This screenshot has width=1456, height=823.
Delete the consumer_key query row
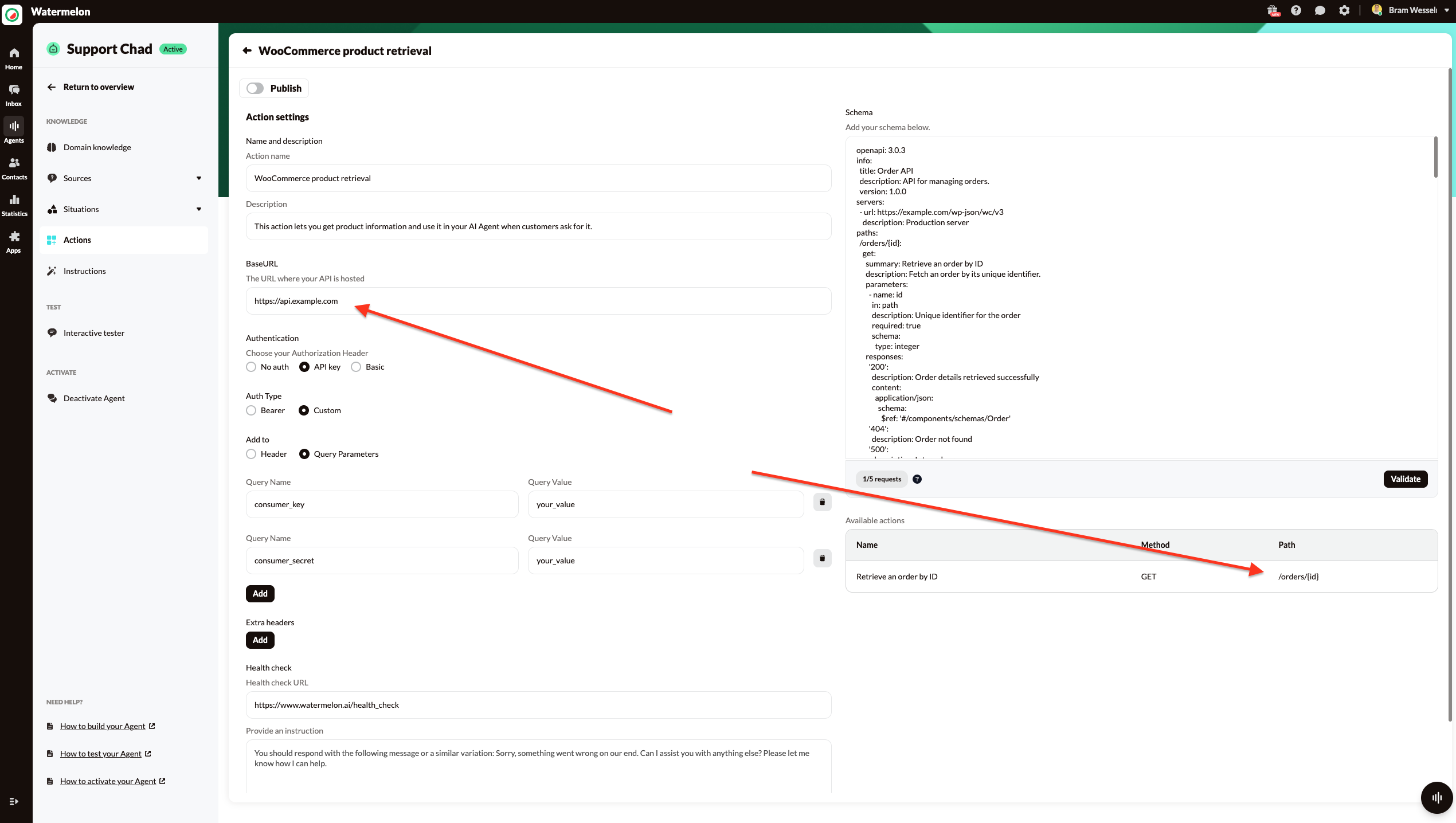pyautogui.click(x=822, y=502)
